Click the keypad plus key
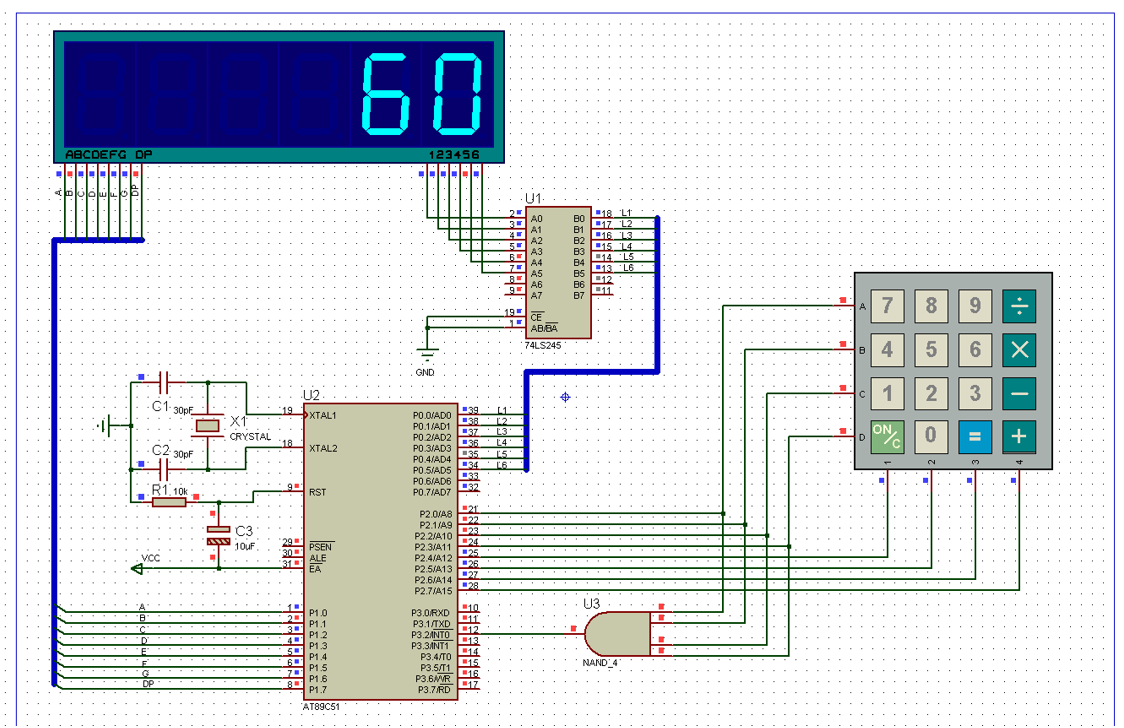The width and height of the screenshot is (1124, 728). click(x=1019, y=436)
